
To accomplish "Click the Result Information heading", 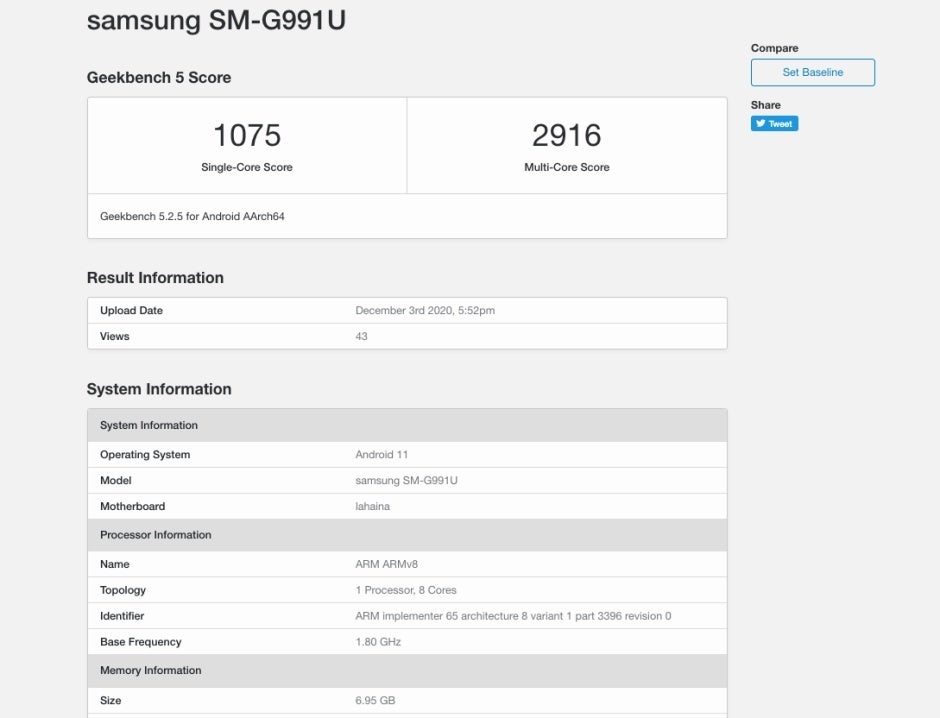I will [155, 277].
